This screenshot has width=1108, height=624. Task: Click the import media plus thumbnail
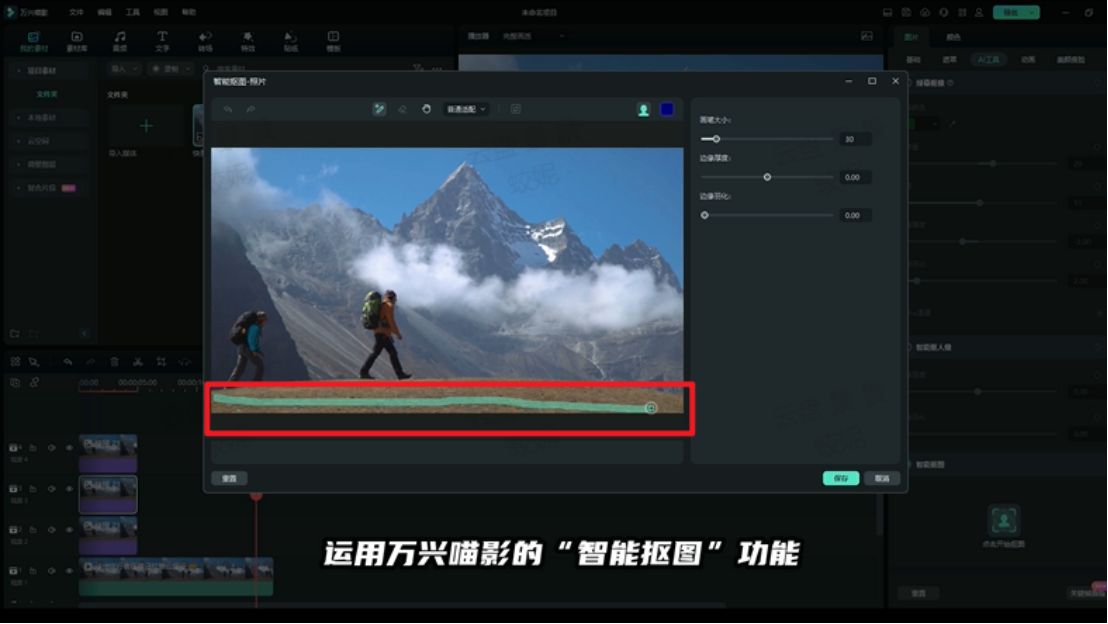coord(146,126)
